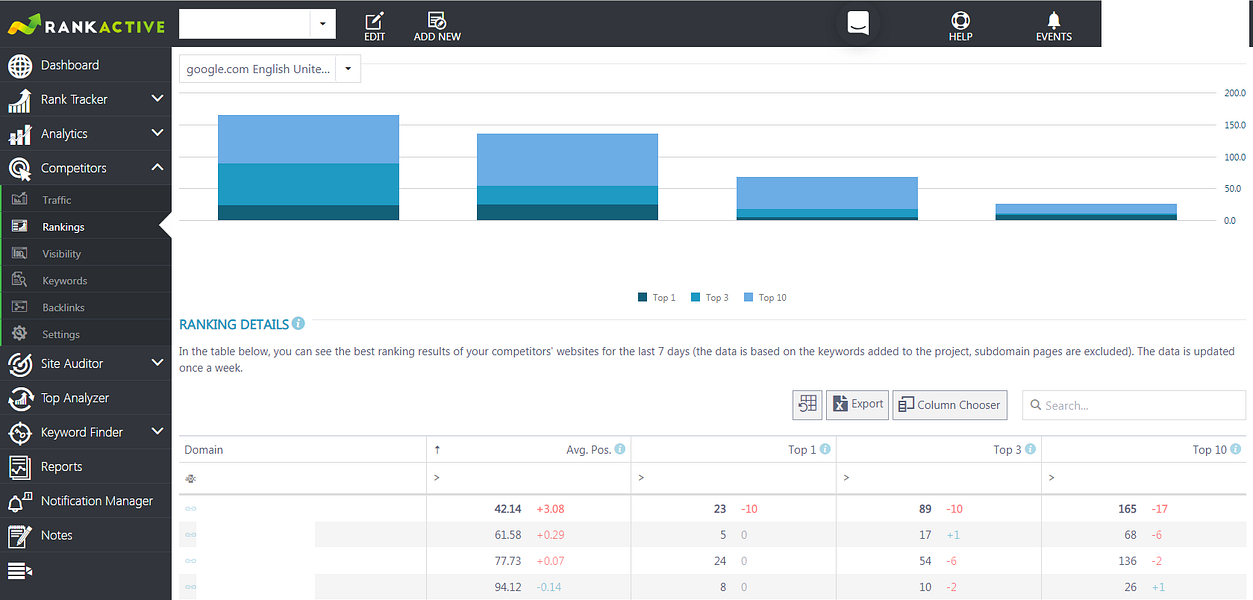The image size is (1253, 600).
Task: Click link icon in the 61.58 row
Action: click(190, 535)
